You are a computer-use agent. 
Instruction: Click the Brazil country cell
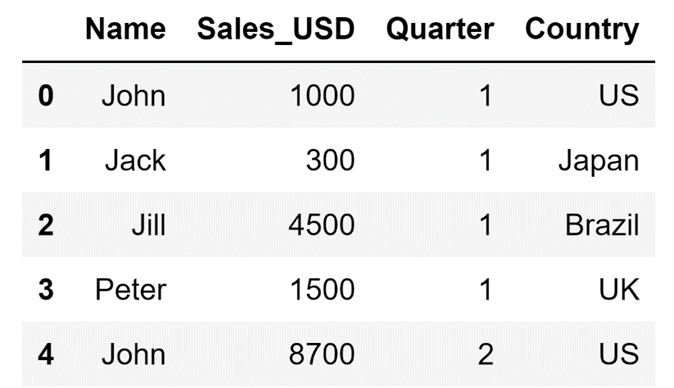coord(602,225)
